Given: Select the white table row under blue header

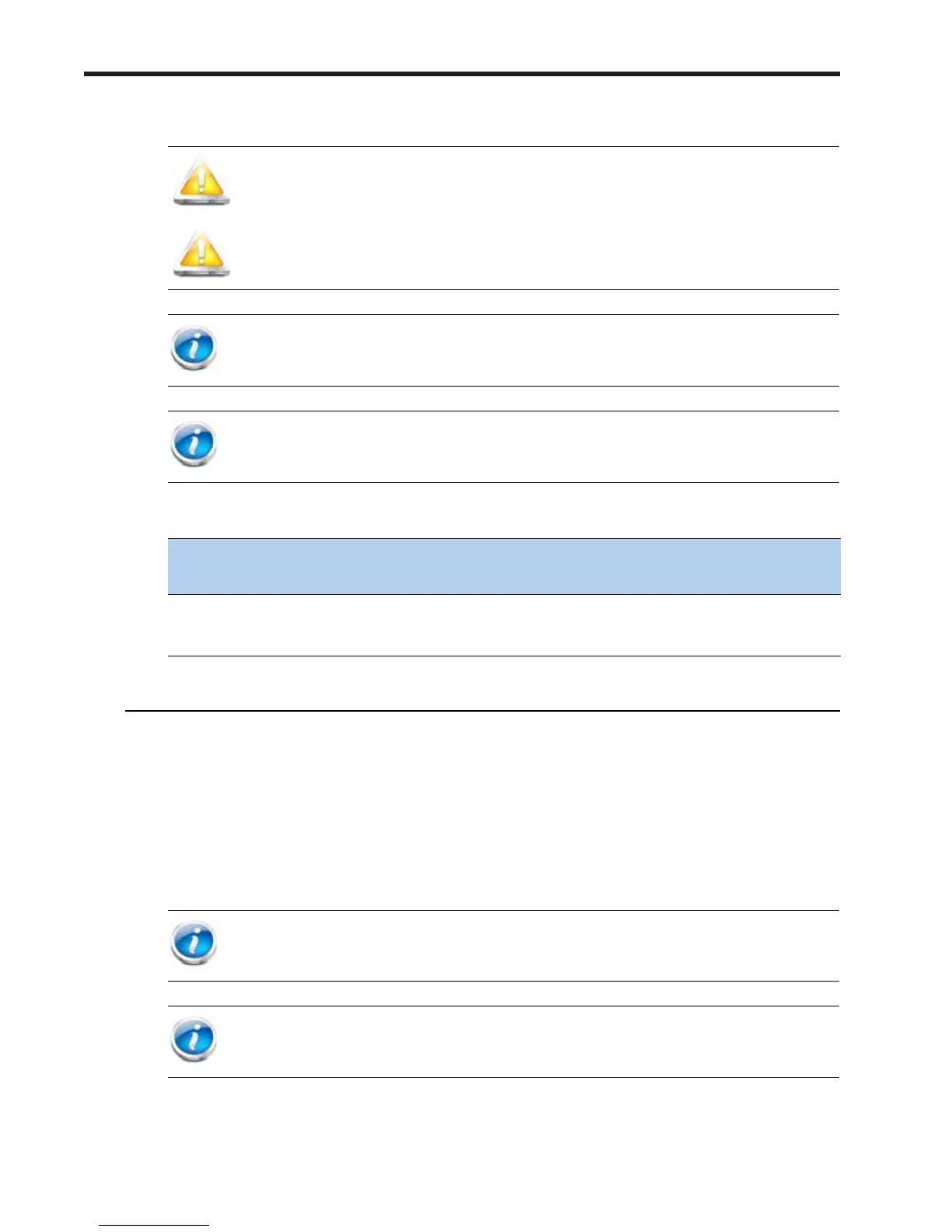Looking at the screenshot, I should [504, 625].
